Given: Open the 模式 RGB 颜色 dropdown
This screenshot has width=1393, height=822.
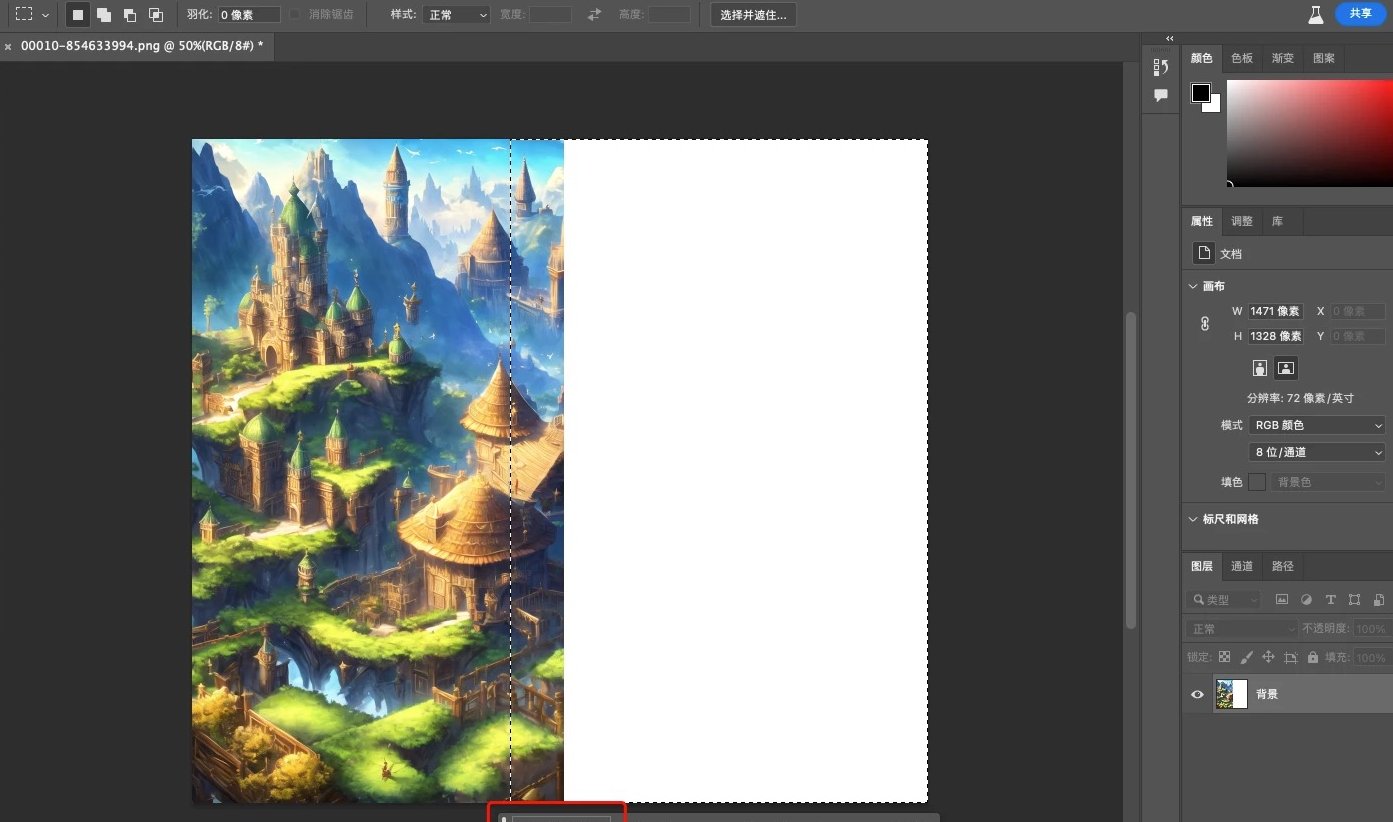Looking at the screenshot, I should pos(1318,425).
